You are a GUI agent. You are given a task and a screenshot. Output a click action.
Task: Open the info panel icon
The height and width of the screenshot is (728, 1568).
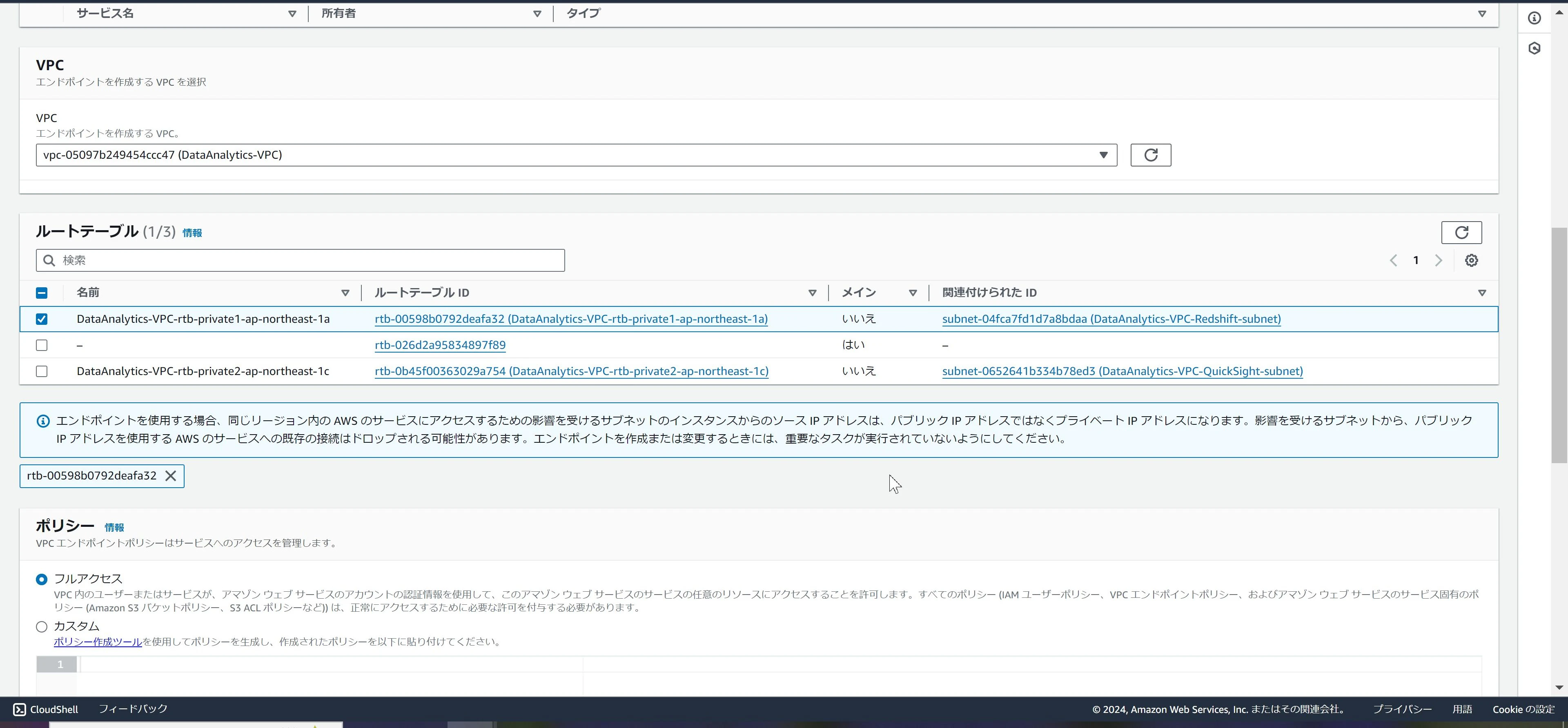1534,18
